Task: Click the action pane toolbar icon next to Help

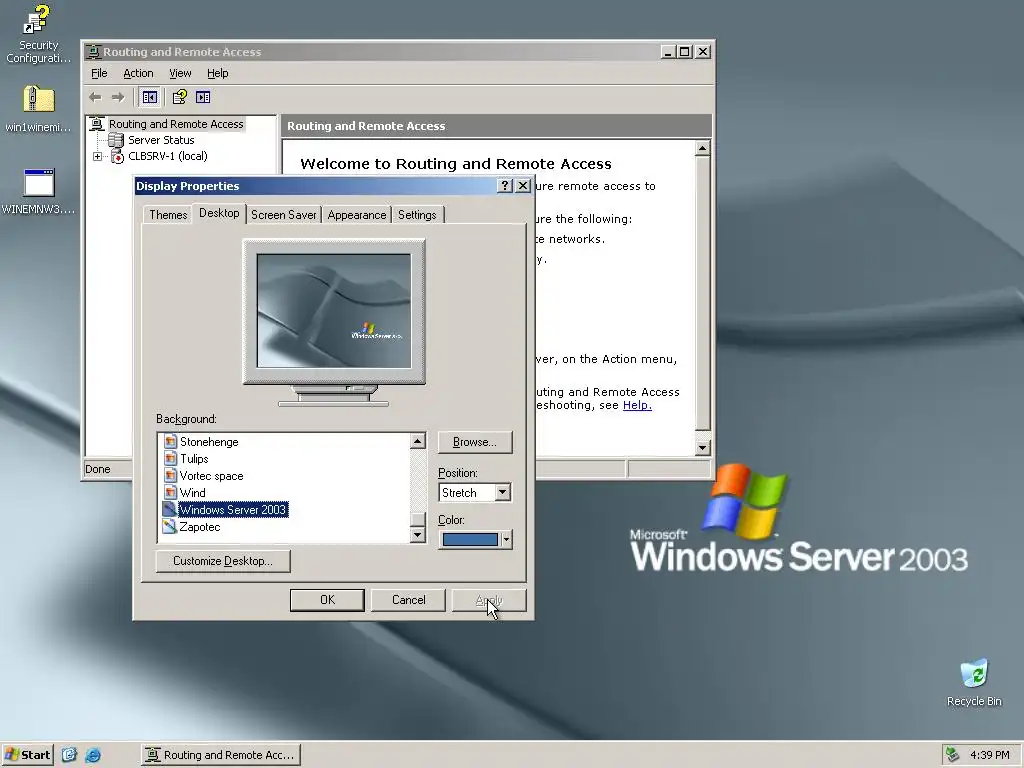Action: tap(203, 97)
